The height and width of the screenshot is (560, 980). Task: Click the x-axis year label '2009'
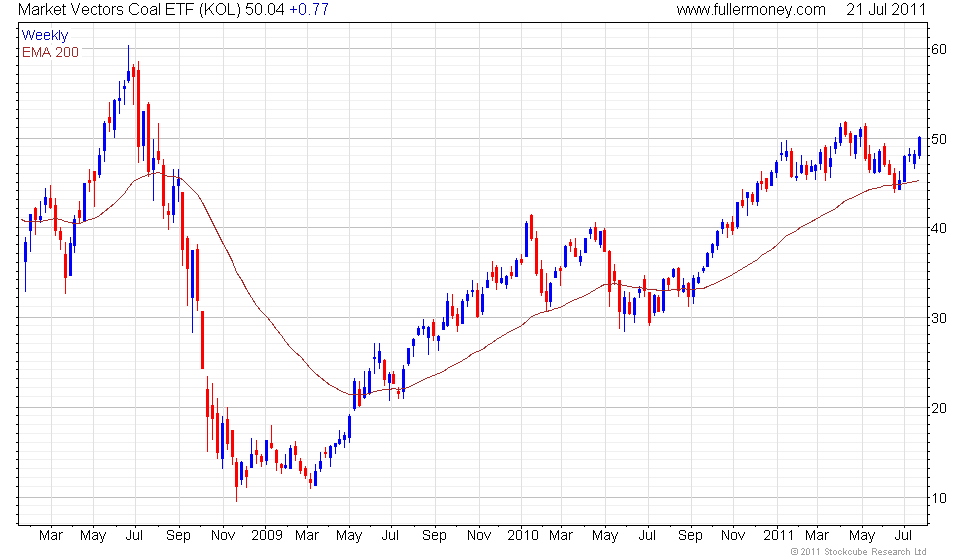pos(267,536)
